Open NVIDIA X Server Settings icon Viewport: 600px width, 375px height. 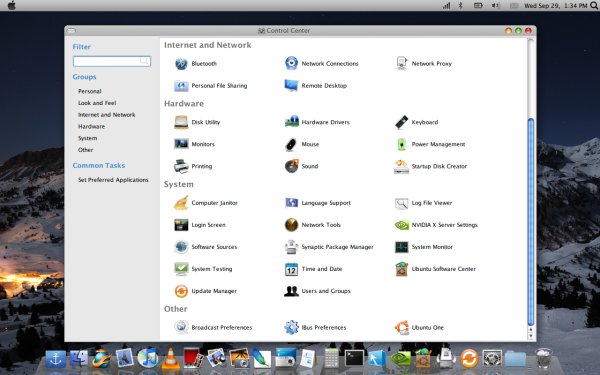click(x=401, y=225)
